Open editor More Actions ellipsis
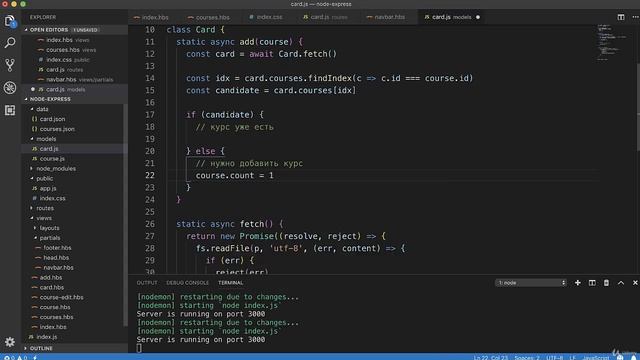Screen dimensions: 640x360 coord(636,17)
